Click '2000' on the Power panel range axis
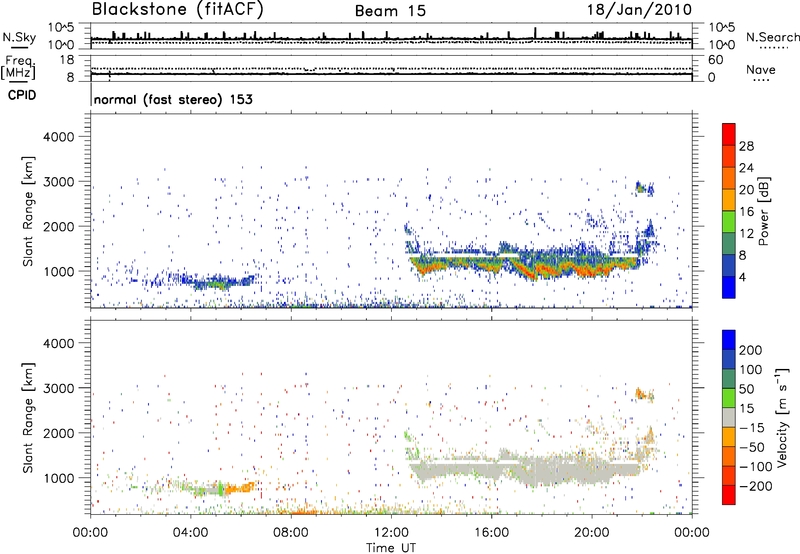Image resolution: width=800 pixels, height=554 pixels. (58, 226)
